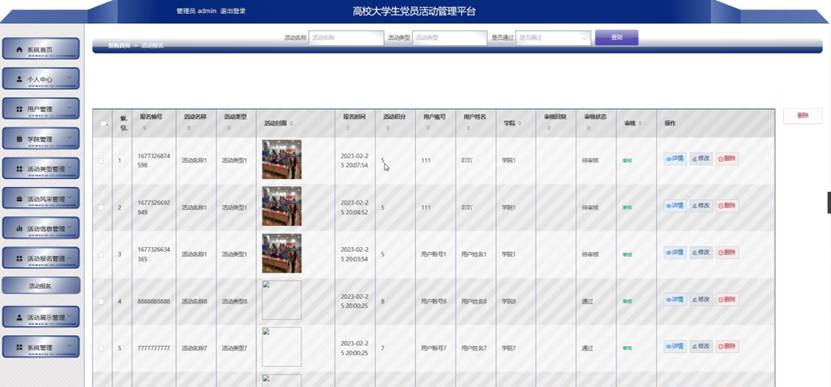Expand the 活动类型管理 sidebar menu
831x387 pixels.
pyautogui.click(x=41, y=168)
